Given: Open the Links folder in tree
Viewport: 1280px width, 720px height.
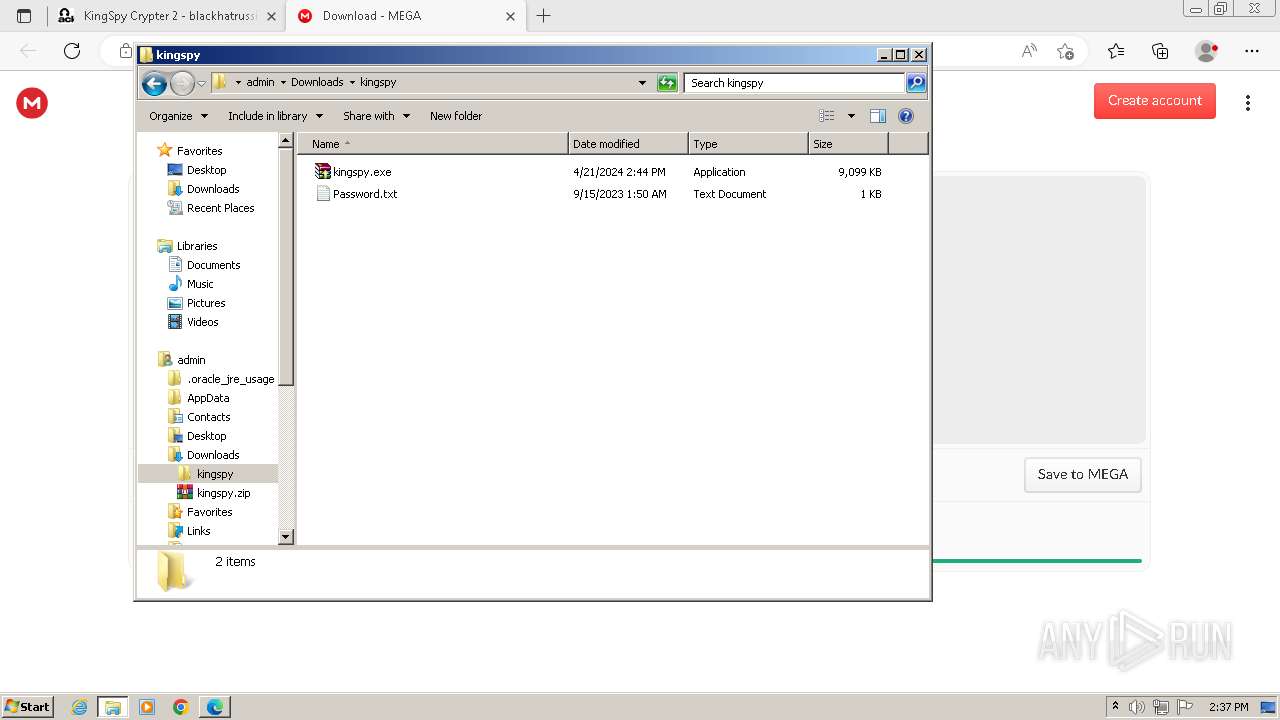Looking at the screenshot, I should click(x=198, y=531).
